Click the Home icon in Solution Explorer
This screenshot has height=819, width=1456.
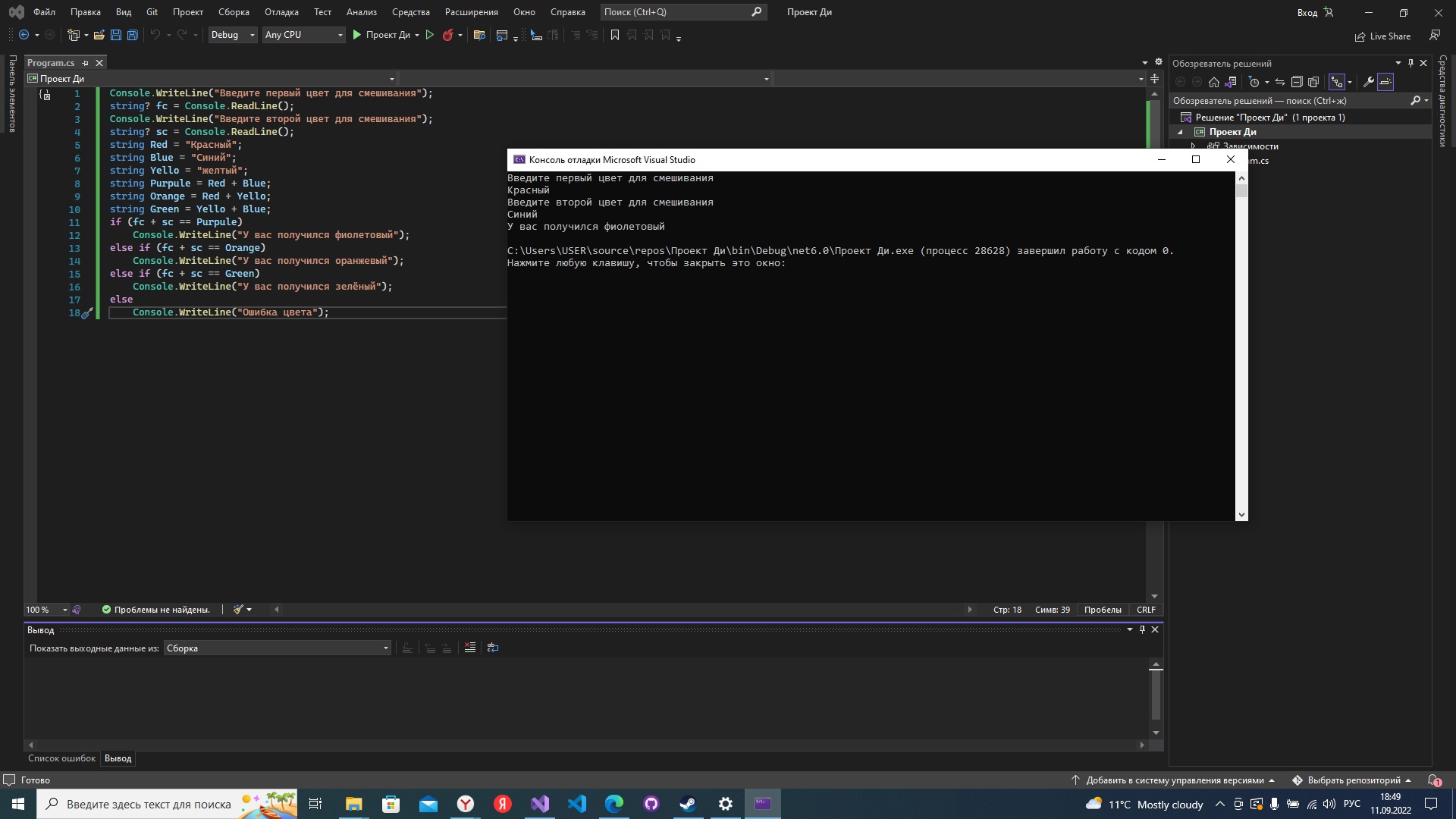pyautogui.click(x=1214, y=82)
